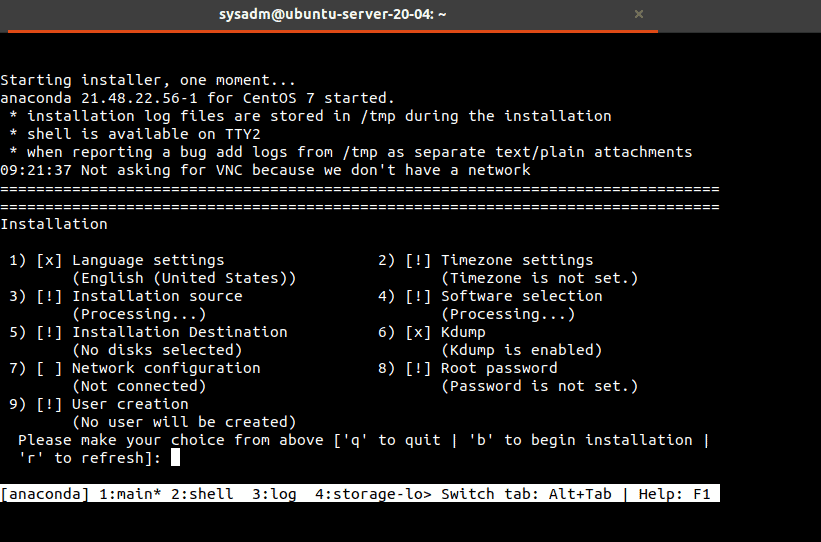Viewport: 821px width, 542px height.
Task: Click the Installation heading
Action: tap(54, 224)
